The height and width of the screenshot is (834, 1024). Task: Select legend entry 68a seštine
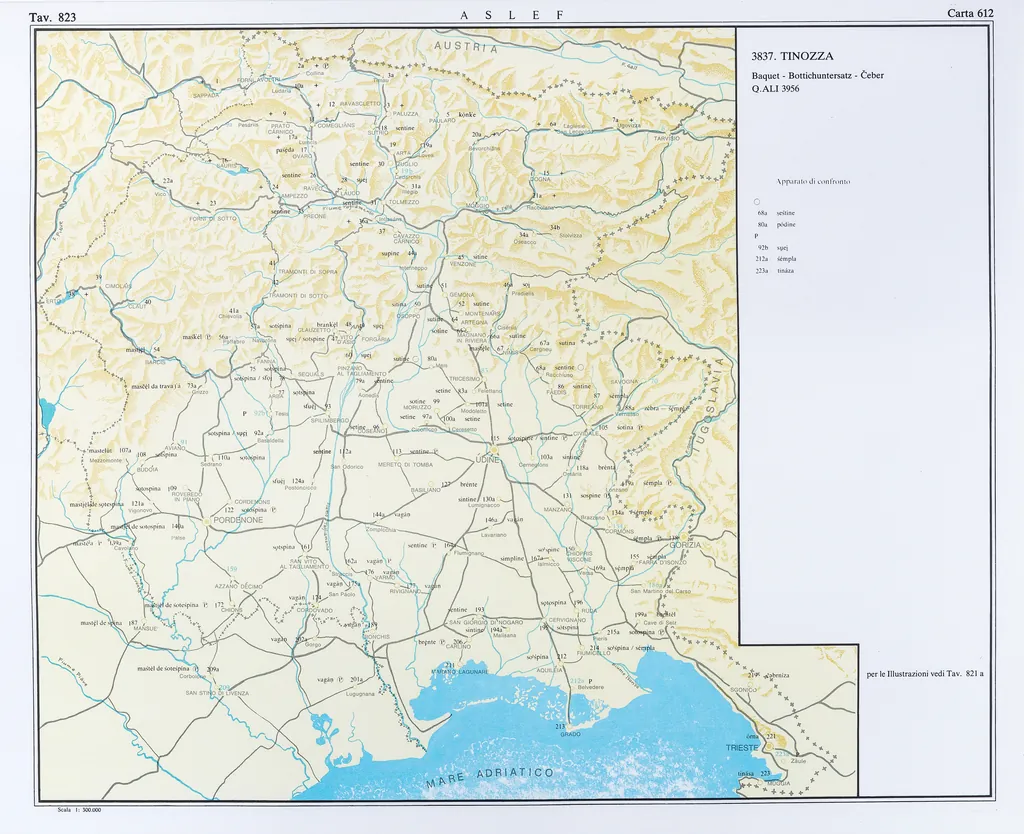pos(776,214)
